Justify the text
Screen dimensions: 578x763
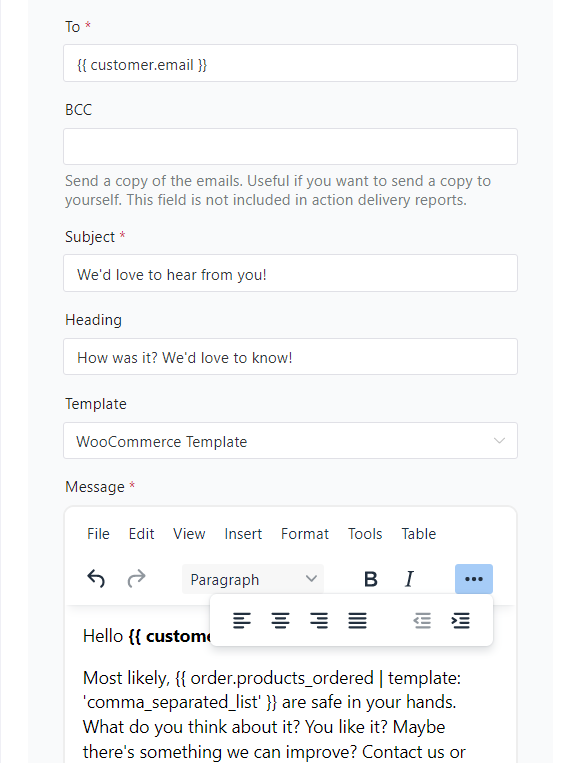click(x=357, y=620)
